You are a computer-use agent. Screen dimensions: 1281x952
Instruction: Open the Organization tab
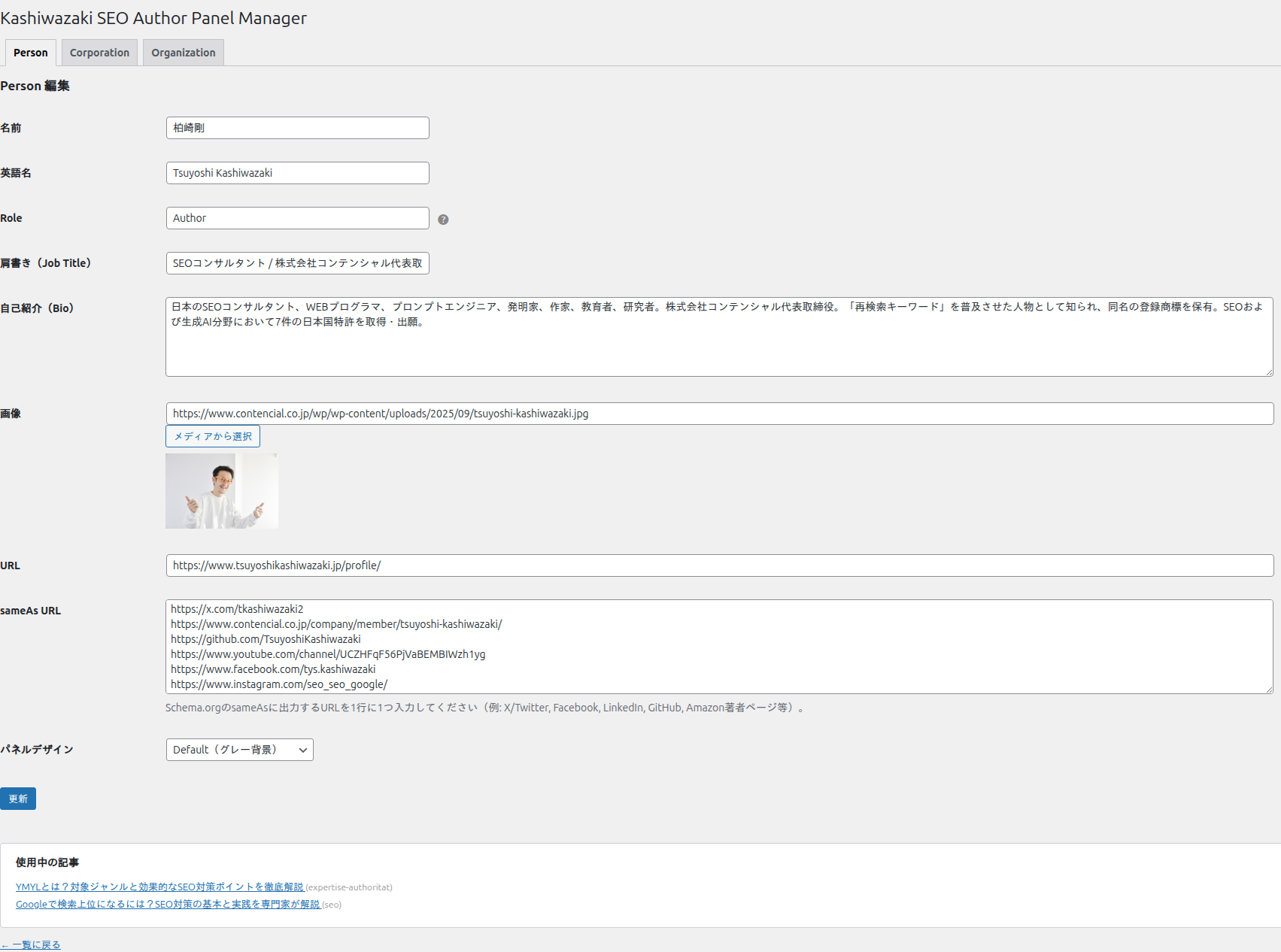[x=183, y=53]
